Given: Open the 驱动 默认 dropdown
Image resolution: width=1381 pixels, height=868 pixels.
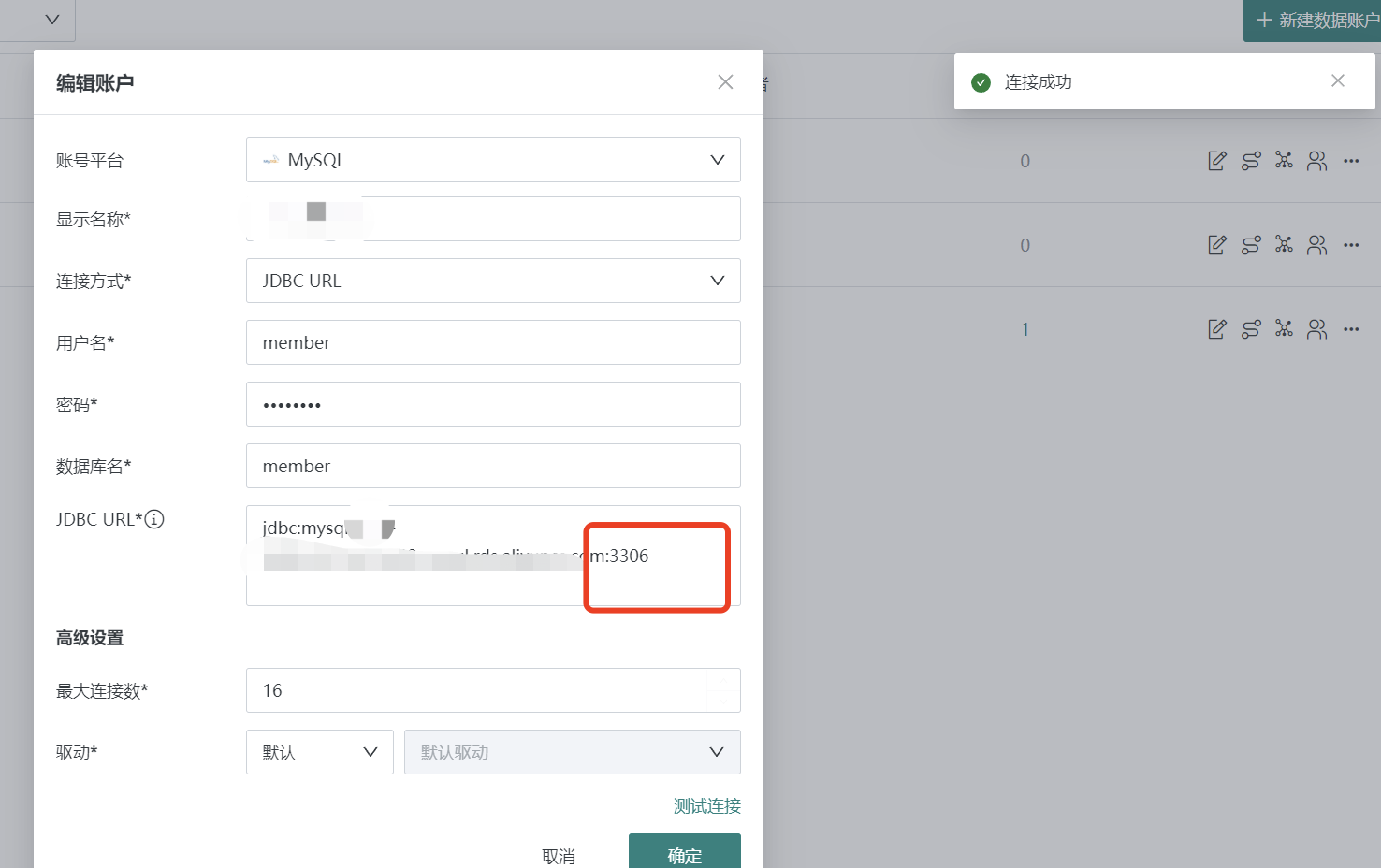Looking at the screenshot, I should tap(319, 752).
